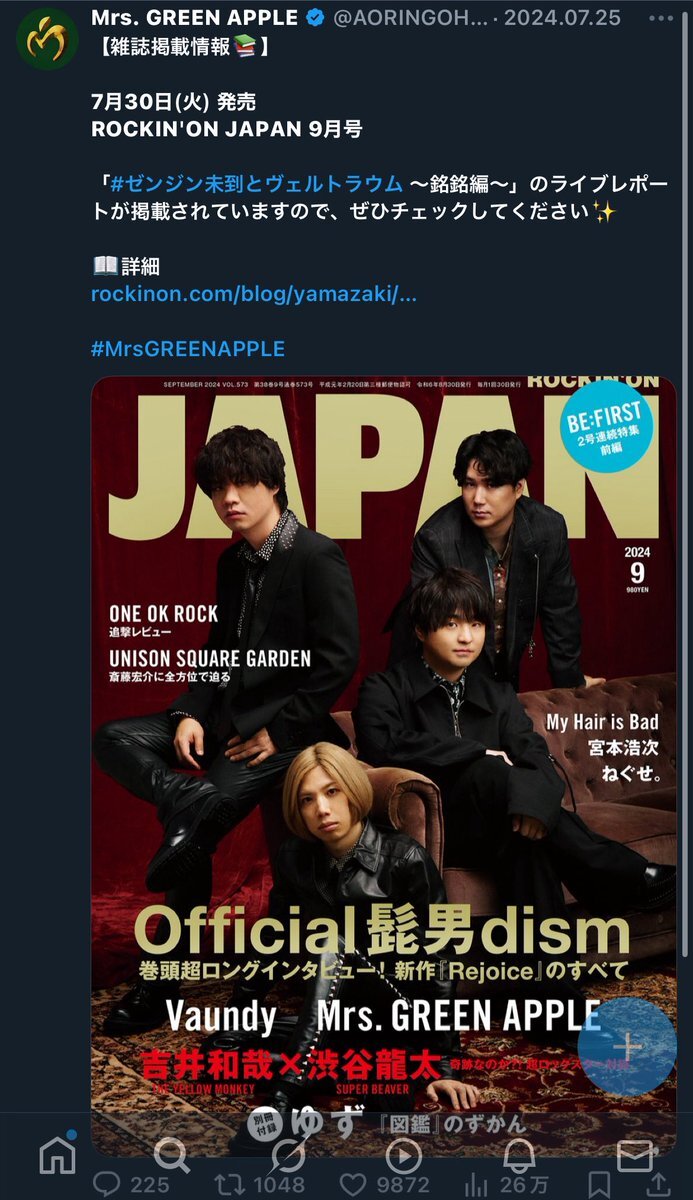
Task: Open Notifications bell icon
Action: (519, 1156)
